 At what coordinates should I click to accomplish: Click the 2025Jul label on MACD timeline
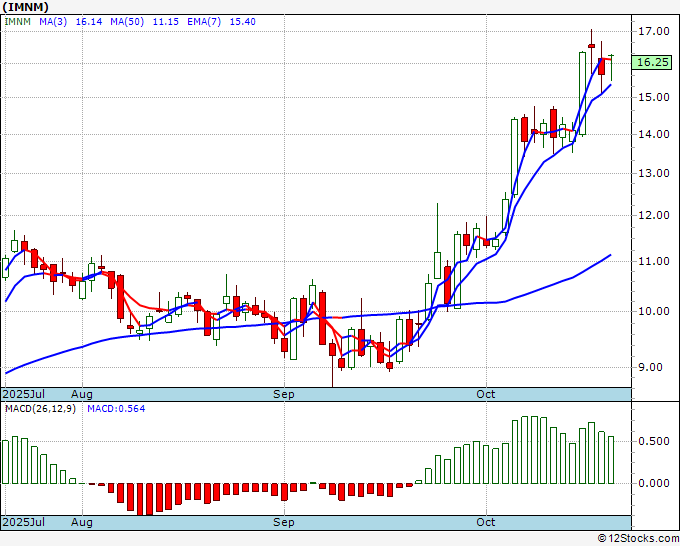[x=24, y=522]
